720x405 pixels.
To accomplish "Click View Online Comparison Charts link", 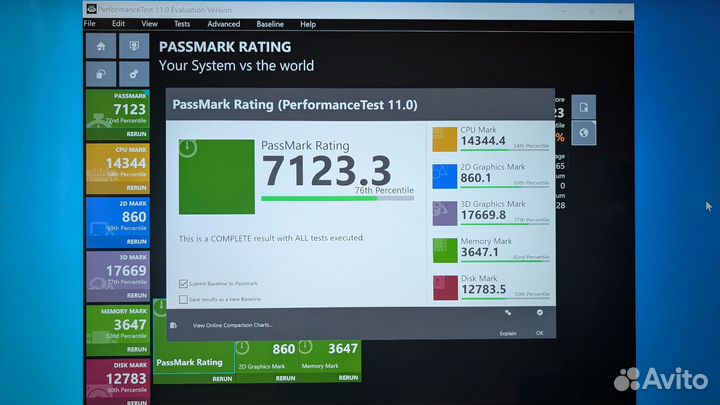I will click(x=232, y=325).
